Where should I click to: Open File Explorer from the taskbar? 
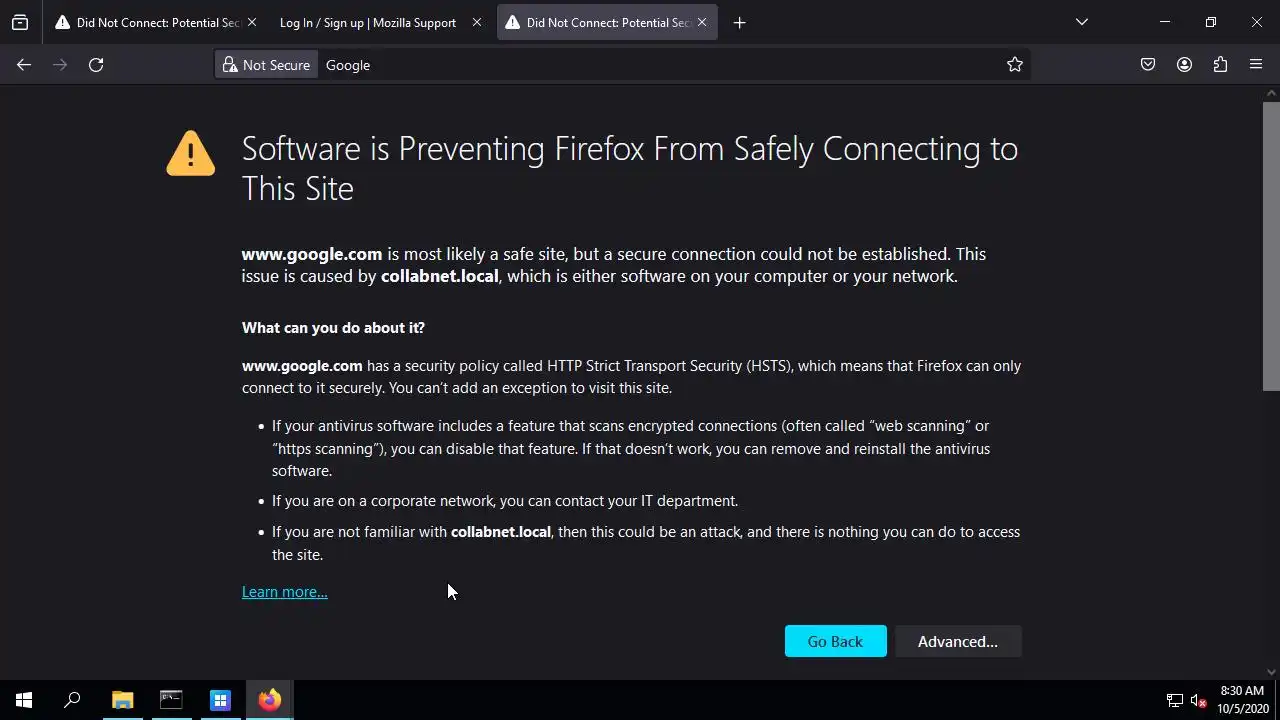pyautogui.click(x=122, y=700)
